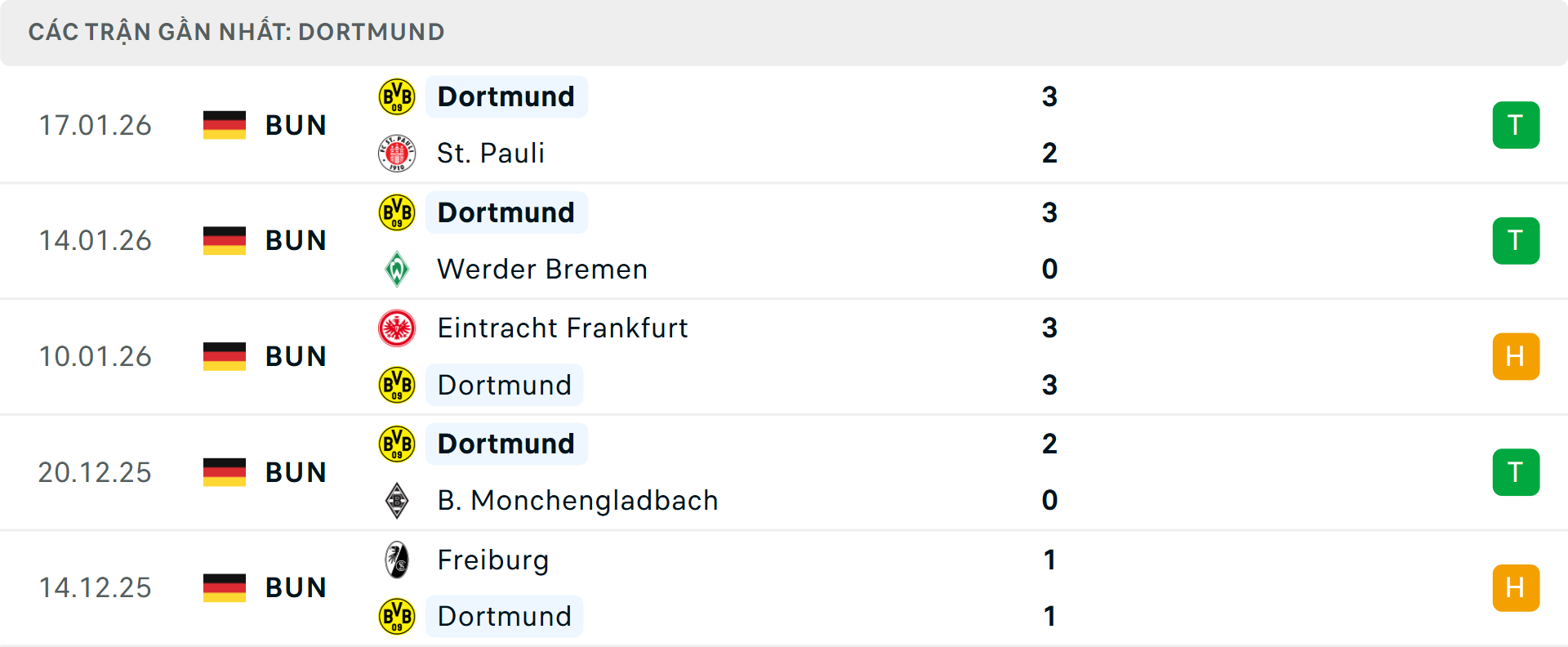Viewport: 1568px width, 647px height.
Task: Select the German flag next to 14.12.25
Action: coord(225,587)
